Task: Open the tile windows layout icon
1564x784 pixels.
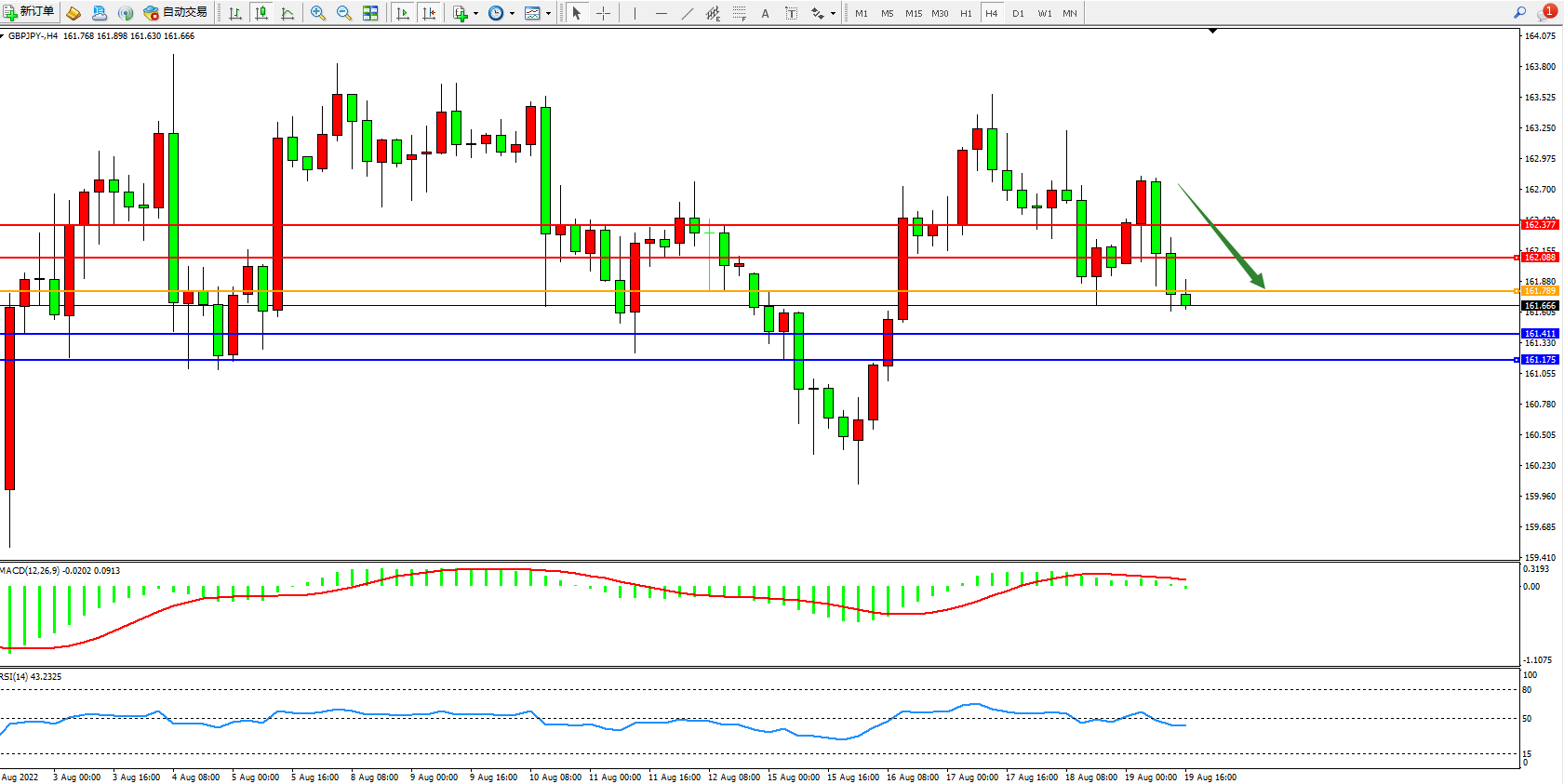Action: (x=370, y=13)
